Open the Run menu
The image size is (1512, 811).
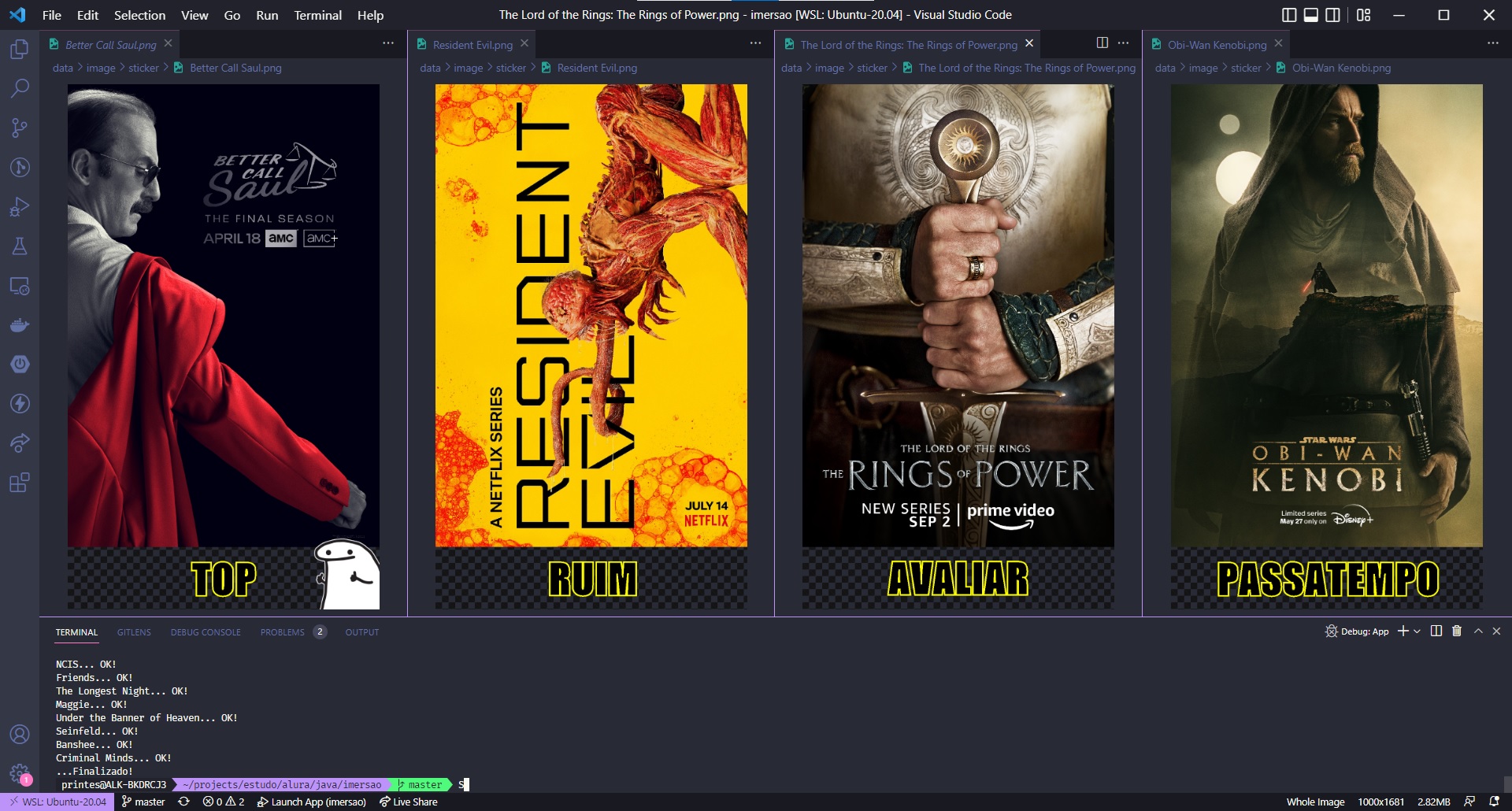click(267, 15)
